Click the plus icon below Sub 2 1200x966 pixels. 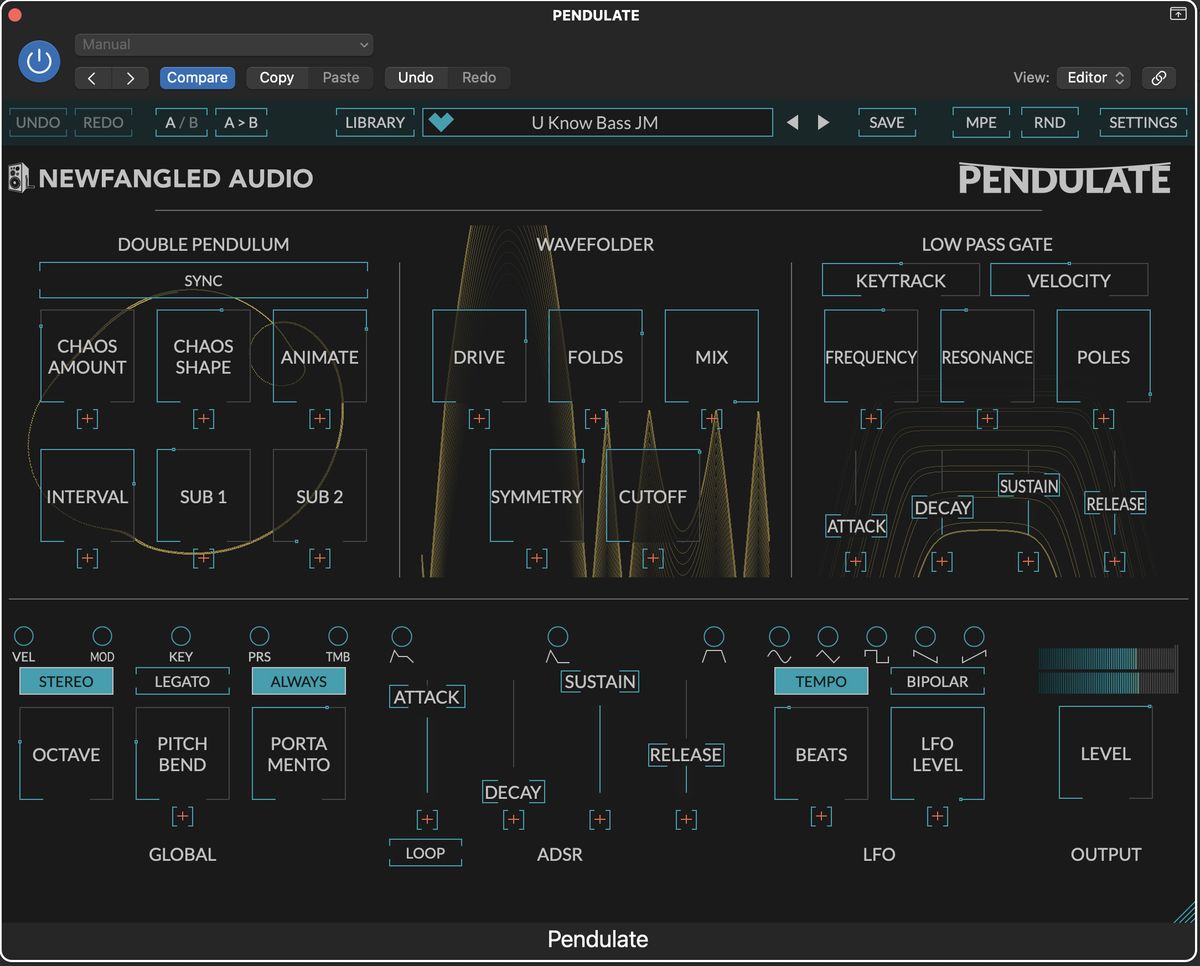[320, 558]
